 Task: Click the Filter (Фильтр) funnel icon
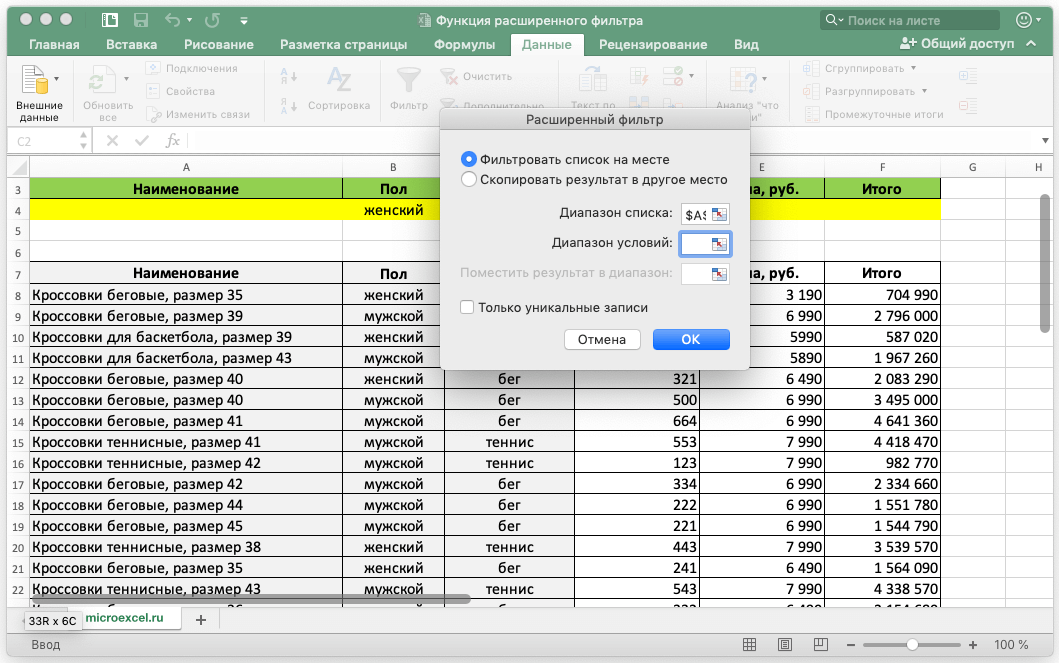pos(408,80)
